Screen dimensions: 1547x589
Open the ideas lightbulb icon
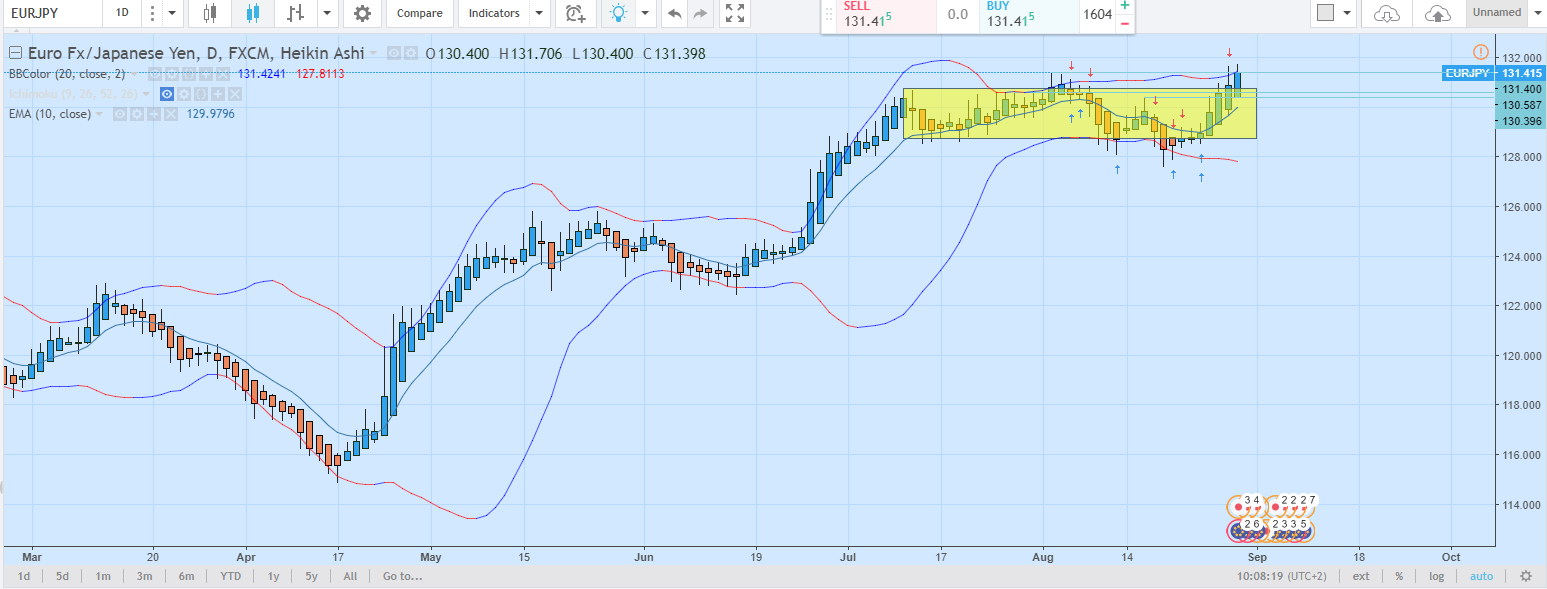pos(619,13)
